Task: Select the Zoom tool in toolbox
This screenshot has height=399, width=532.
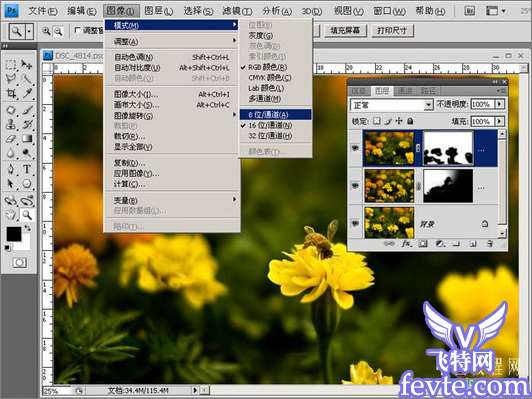Action: 26,215
